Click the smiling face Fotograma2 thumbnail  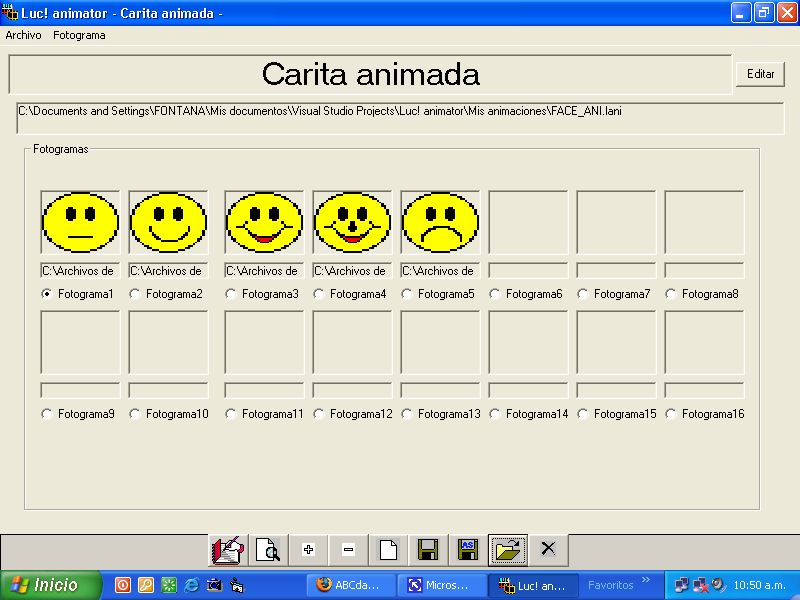click(168, 222)
